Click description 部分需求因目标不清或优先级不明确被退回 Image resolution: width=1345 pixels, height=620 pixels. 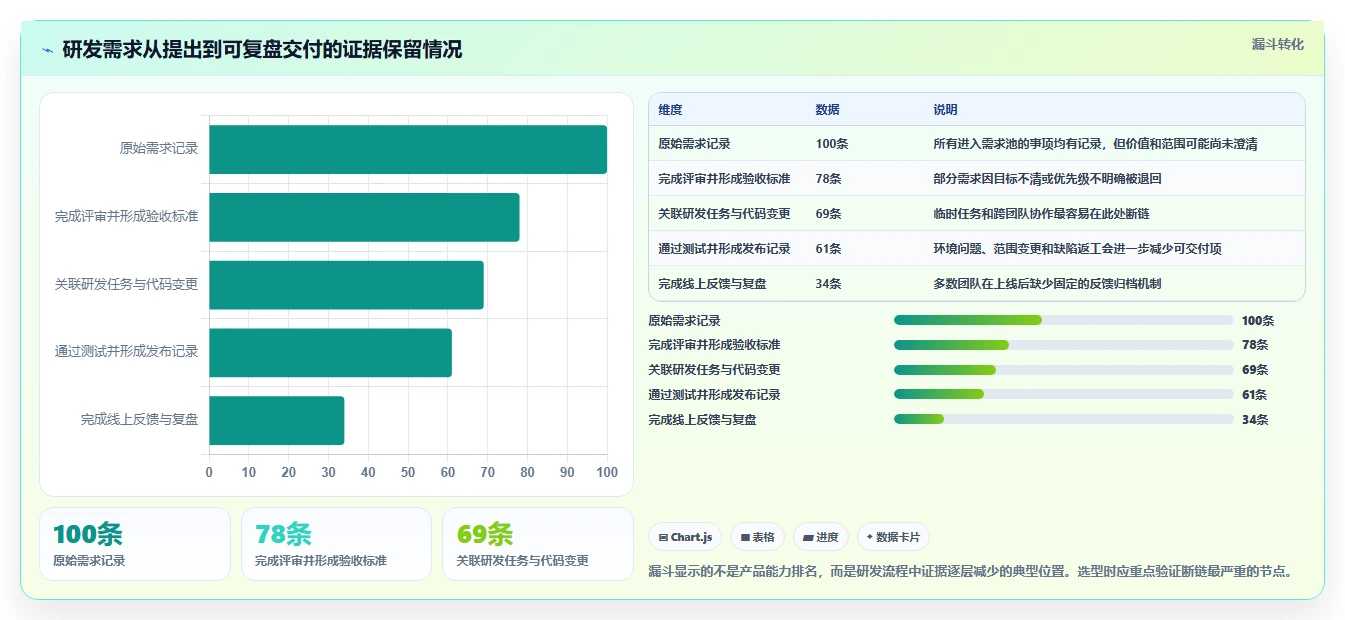pos(1047,179)
